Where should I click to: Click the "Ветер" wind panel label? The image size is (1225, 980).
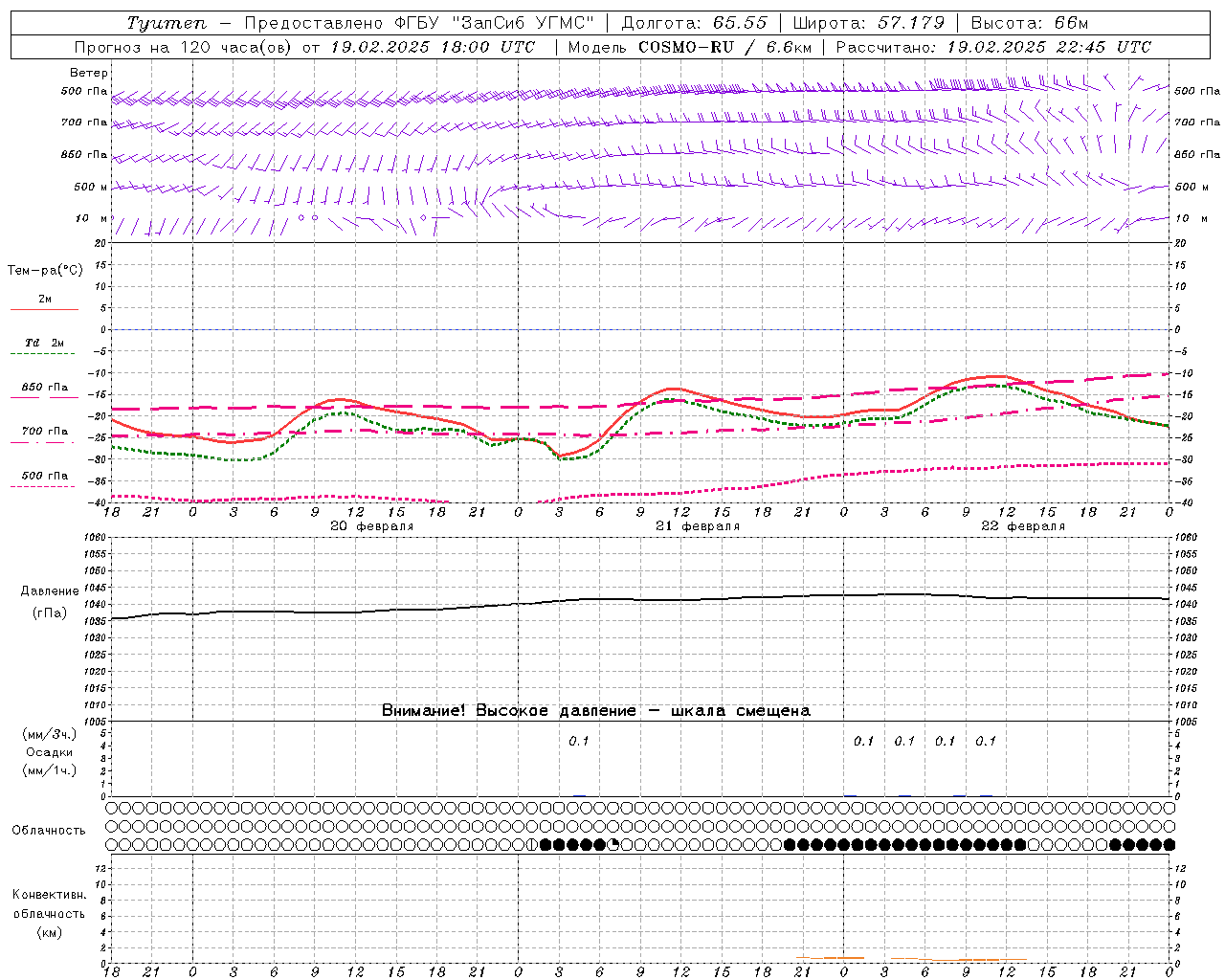pyautogui.click(x=89, y=73)
